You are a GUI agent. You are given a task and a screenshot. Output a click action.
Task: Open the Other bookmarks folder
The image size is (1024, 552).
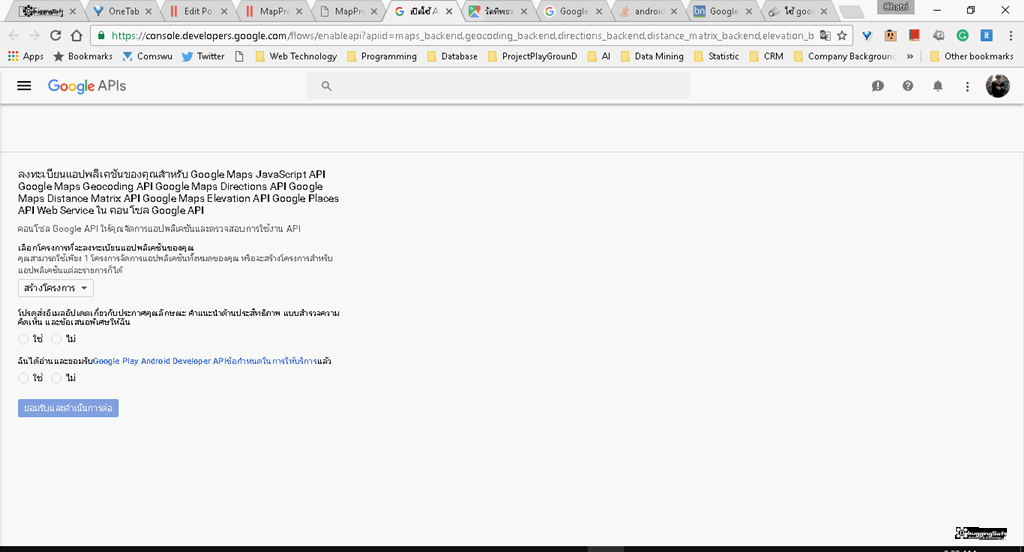(971, 56)
